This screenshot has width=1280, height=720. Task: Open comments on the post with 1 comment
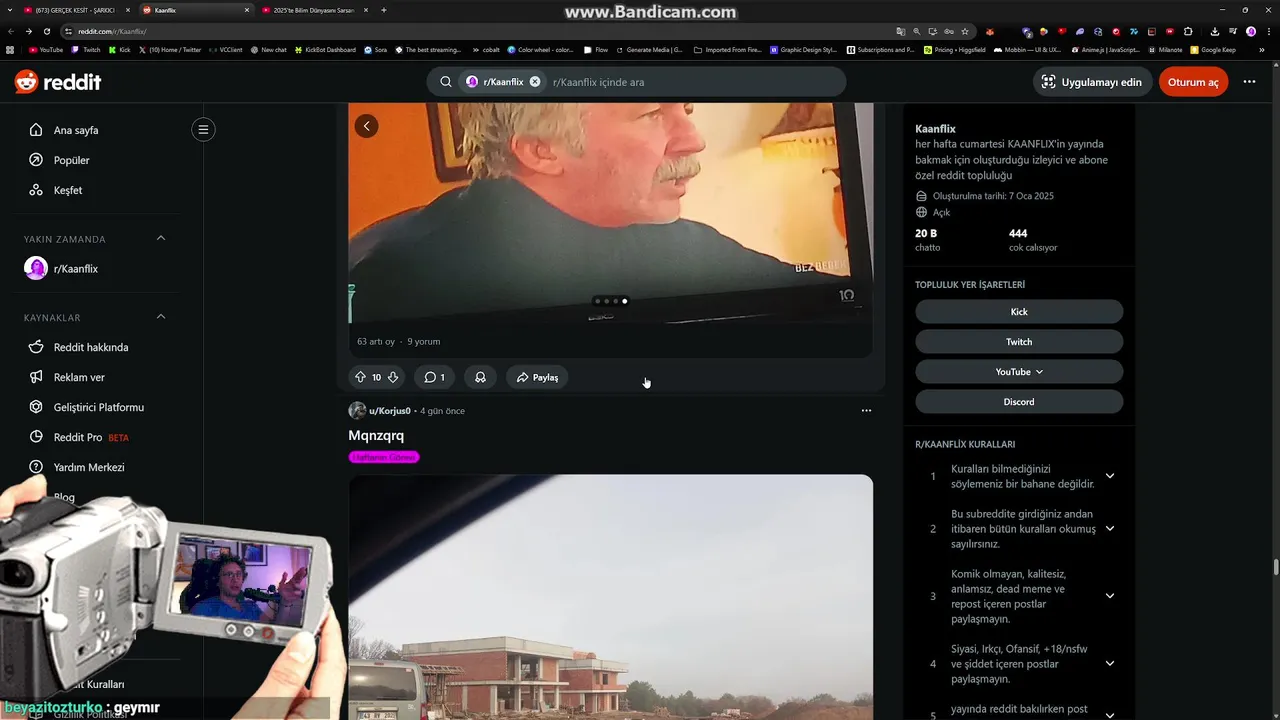pyautogui.click(x=434, y=377)
